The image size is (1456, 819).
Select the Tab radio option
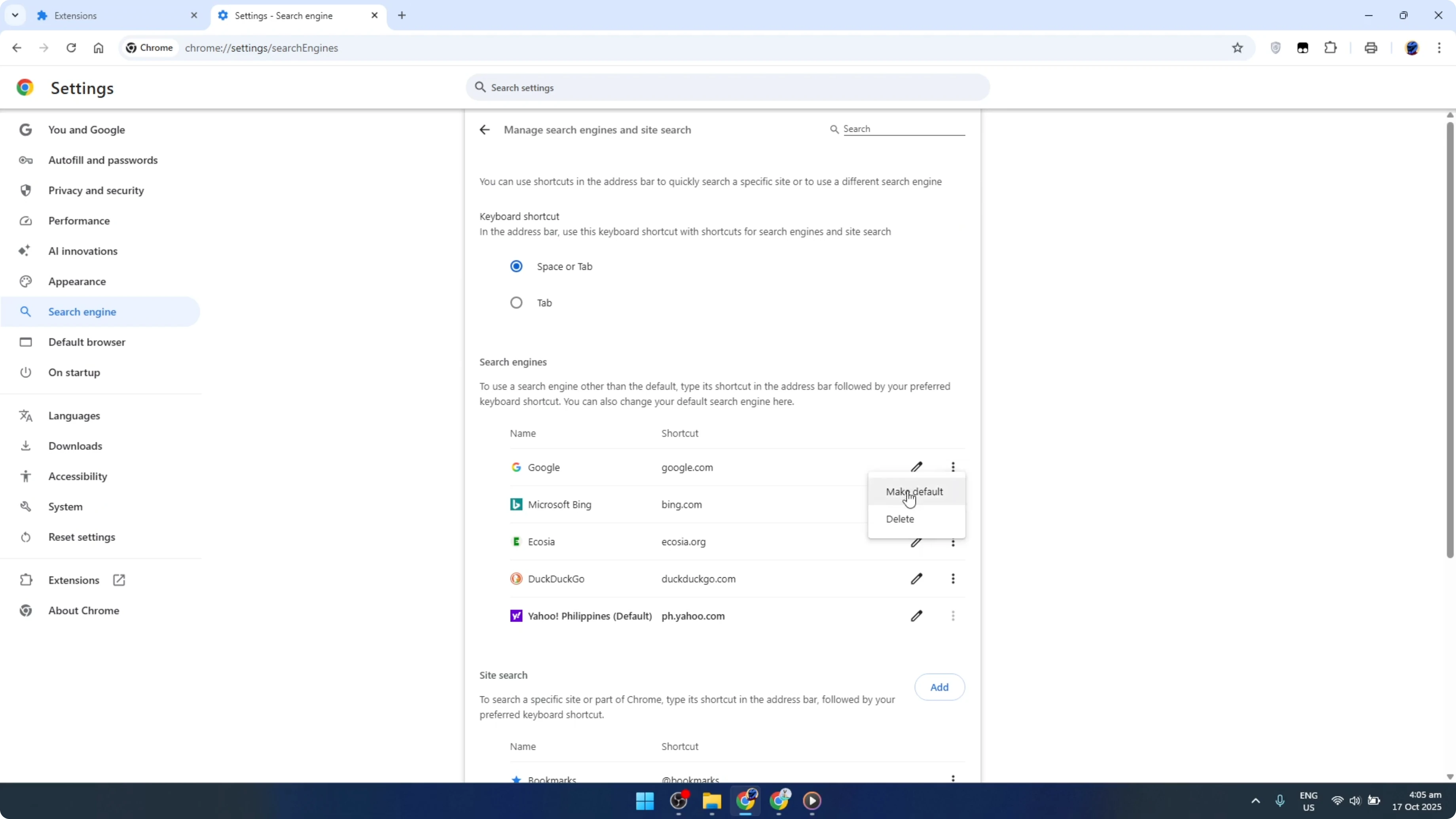pos(516,303)
